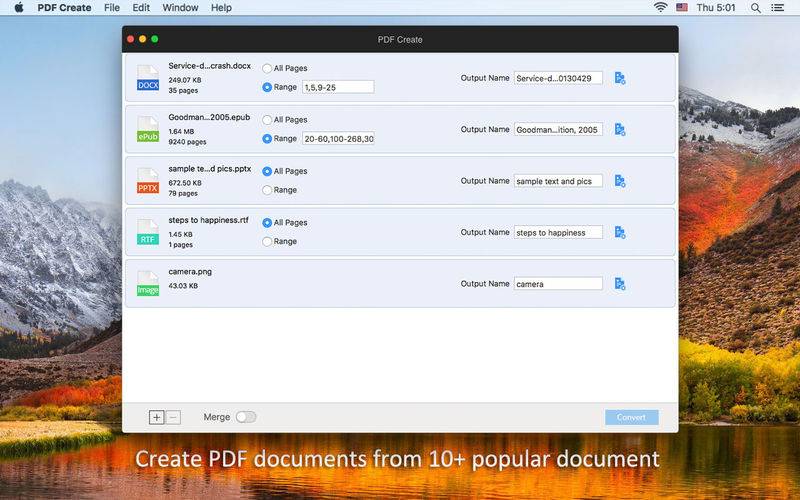Click the 9240 pages count text
800x500 pixels.
(187, 142)
